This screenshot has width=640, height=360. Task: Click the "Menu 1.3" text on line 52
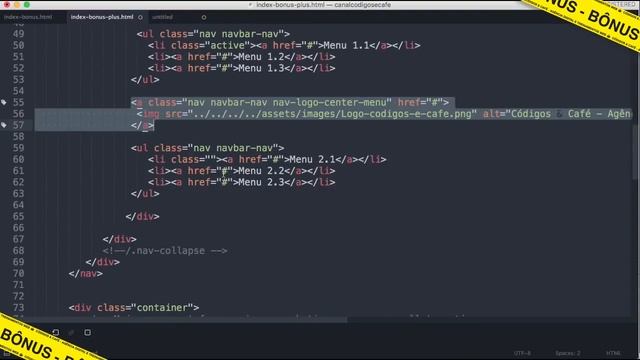coord(262,68)
